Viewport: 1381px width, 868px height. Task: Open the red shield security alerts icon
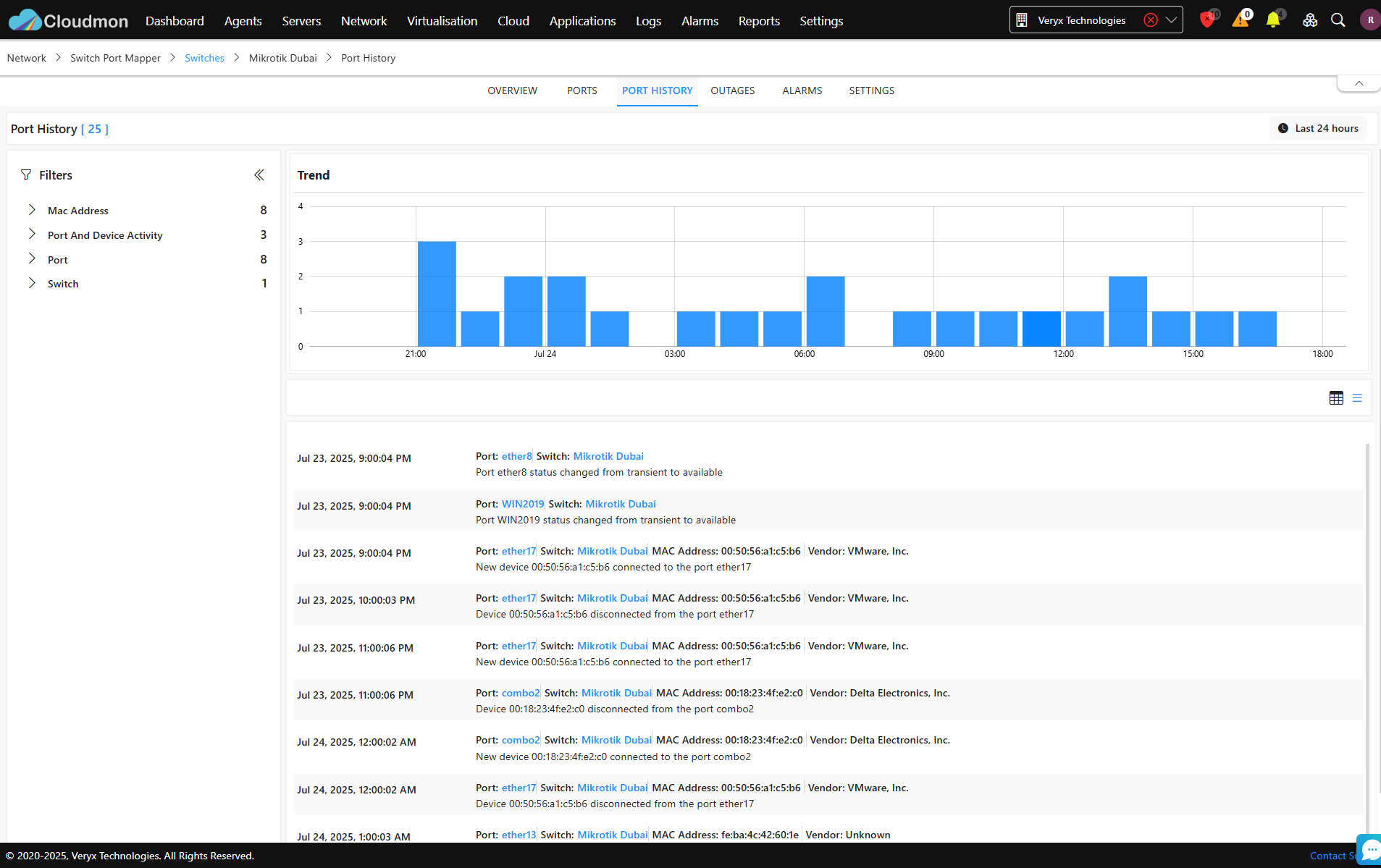pos(1206,20)
